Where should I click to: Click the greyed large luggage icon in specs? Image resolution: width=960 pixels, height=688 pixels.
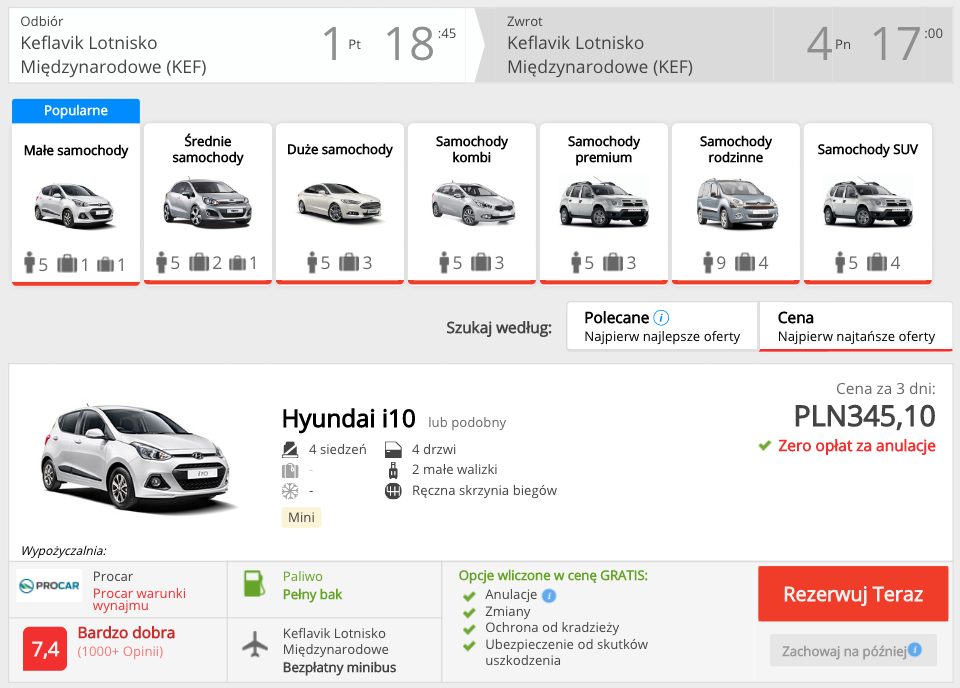coord(290,470)
